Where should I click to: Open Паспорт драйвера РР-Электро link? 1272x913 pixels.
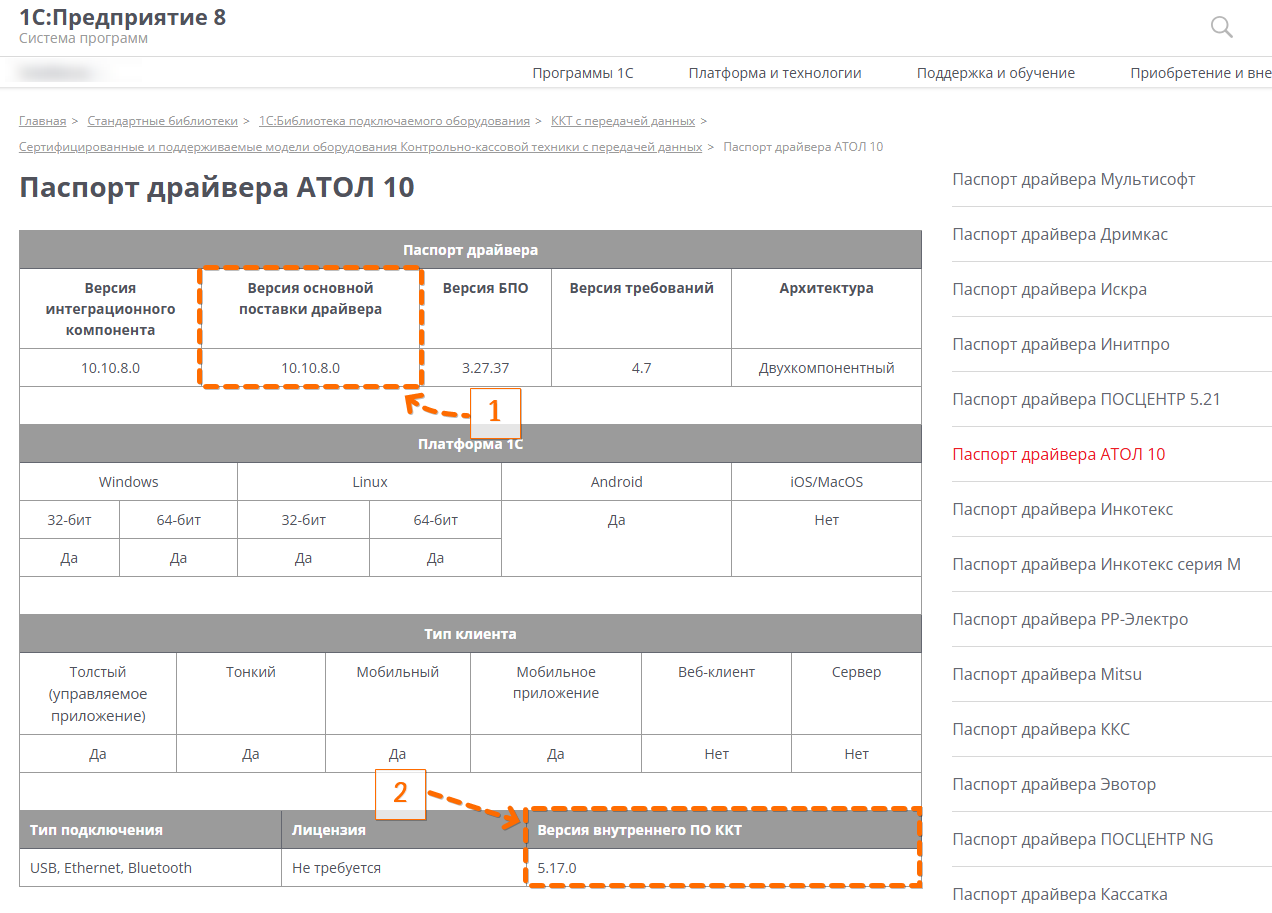(1070, 620)
